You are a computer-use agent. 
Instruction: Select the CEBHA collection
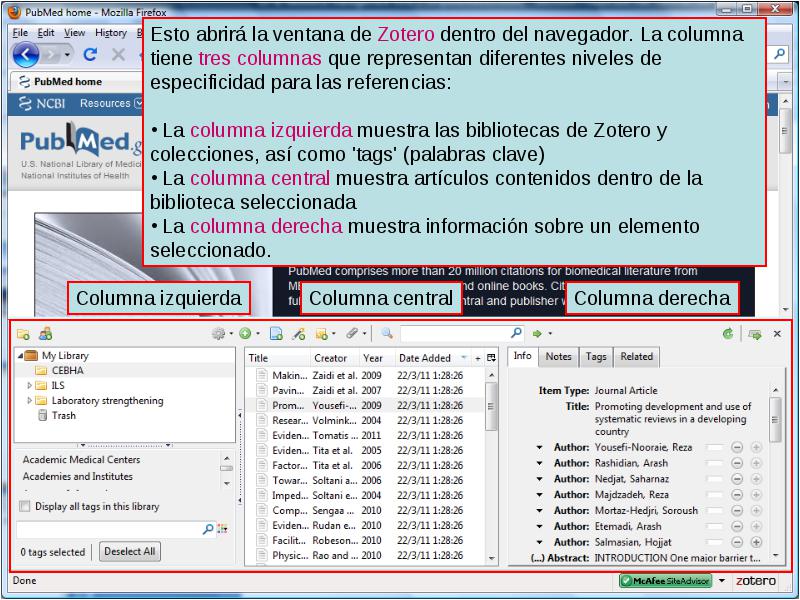pos(67,370)
